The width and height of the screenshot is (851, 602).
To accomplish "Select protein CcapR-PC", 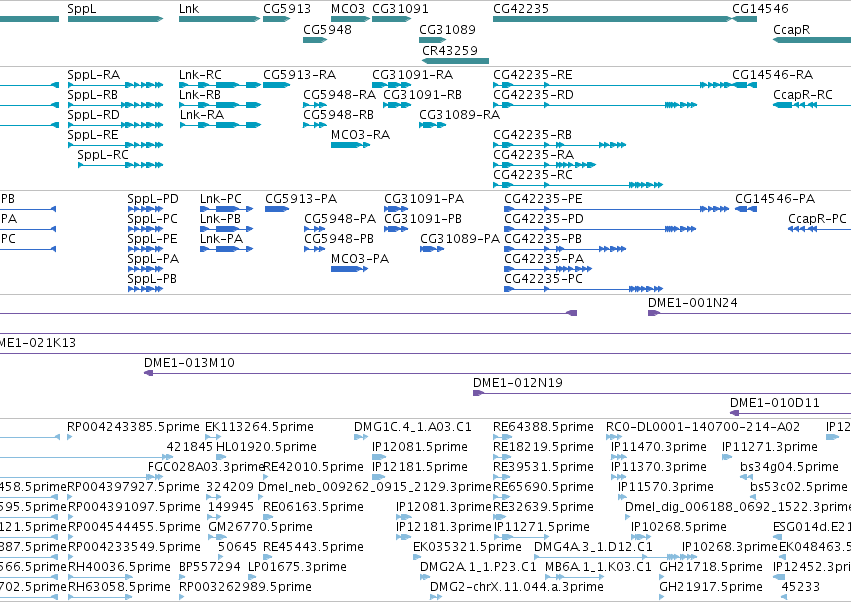I will [x=820, y=229].
